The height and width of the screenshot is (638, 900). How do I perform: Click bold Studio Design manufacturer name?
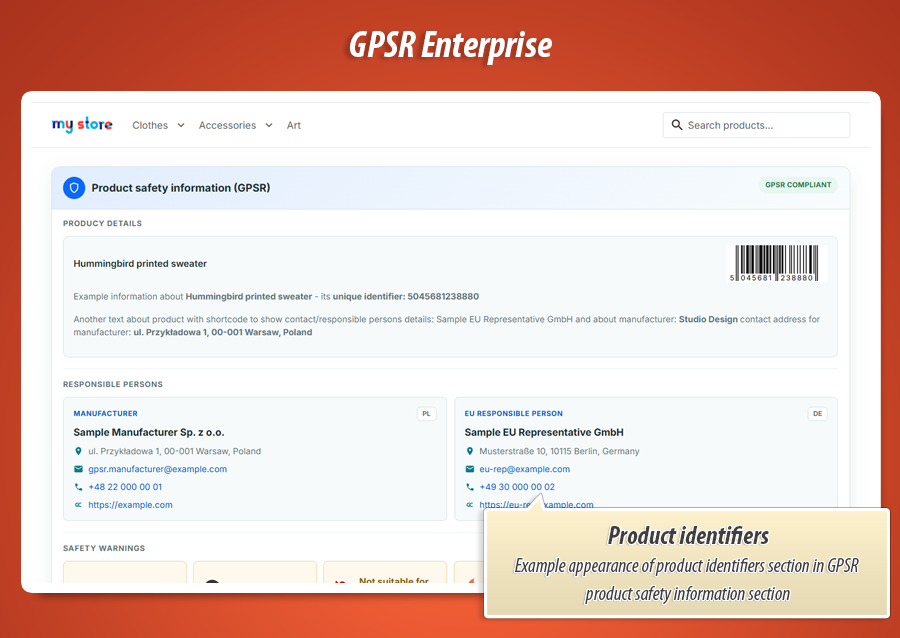(x=708, y=319)
